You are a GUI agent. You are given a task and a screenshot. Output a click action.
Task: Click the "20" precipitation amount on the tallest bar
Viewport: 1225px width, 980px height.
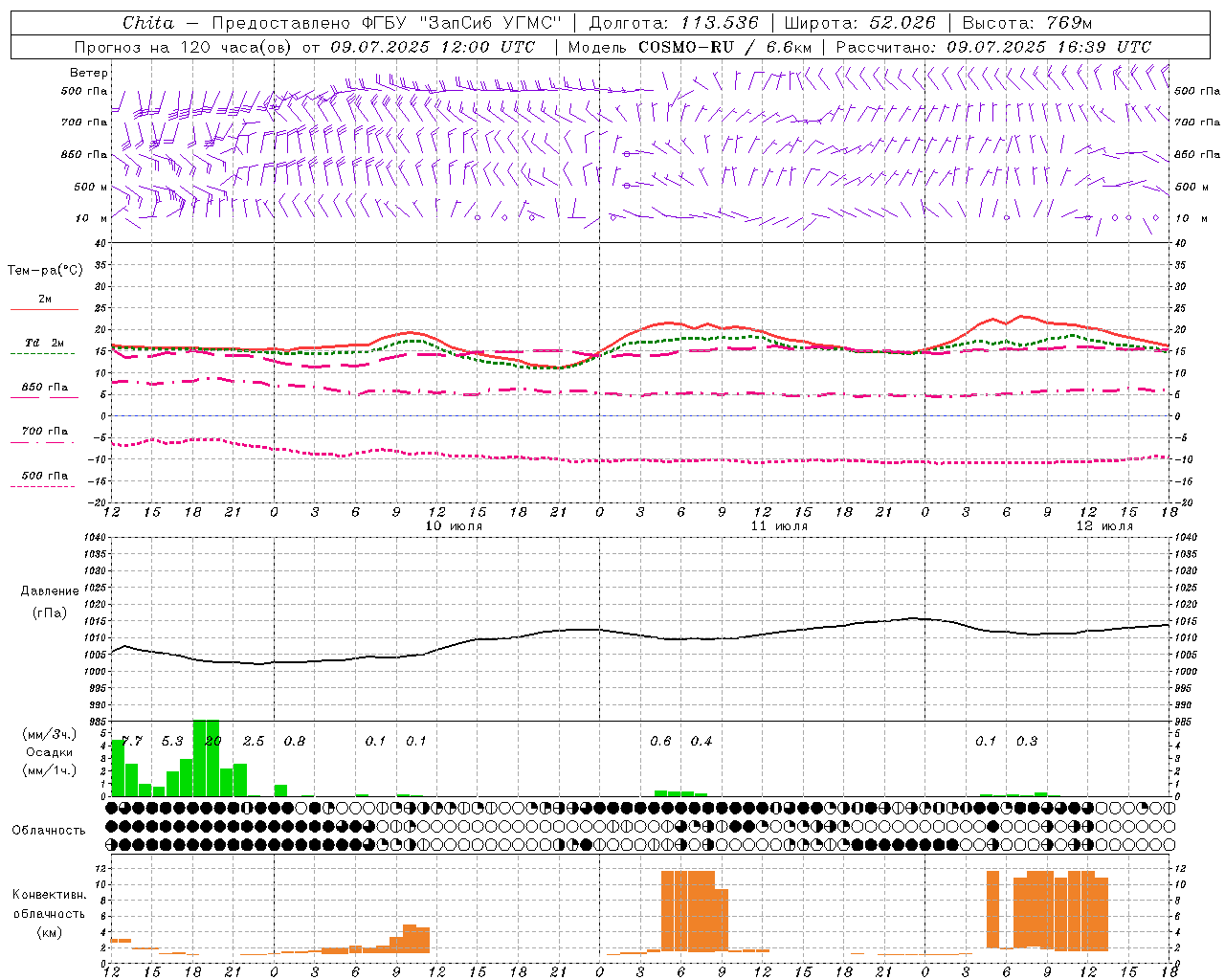(213, 742)
